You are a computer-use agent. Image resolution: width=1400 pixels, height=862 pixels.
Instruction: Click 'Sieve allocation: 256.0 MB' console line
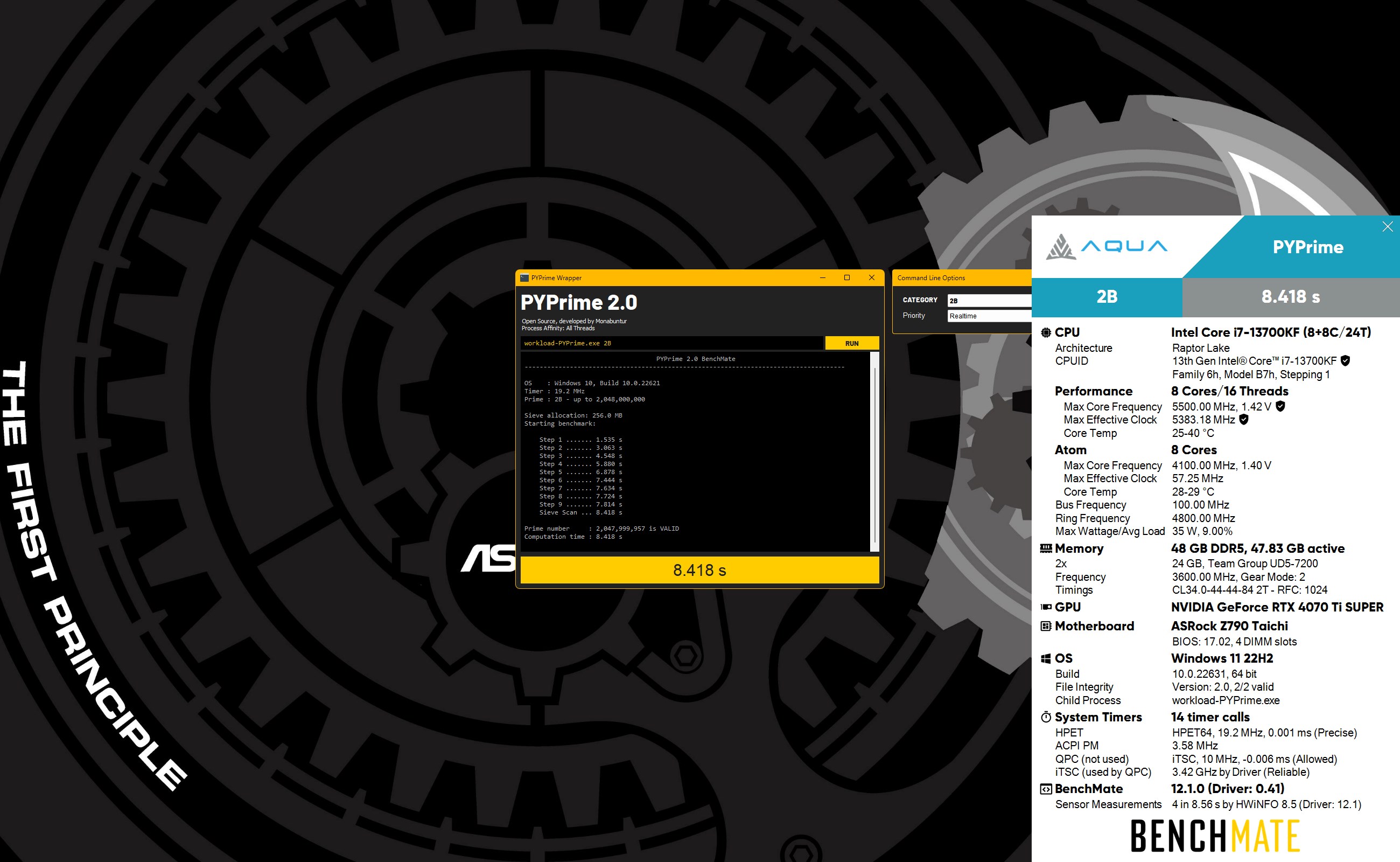(x=573, y=415)
